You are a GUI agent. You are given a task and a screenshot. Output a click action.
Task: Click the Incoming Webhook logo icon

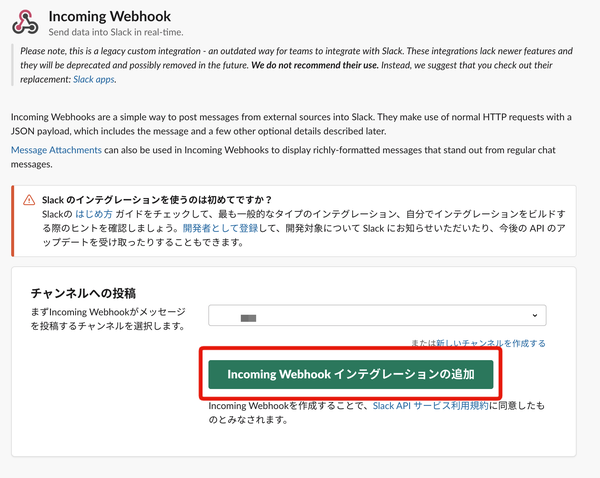tap(25, 22)
